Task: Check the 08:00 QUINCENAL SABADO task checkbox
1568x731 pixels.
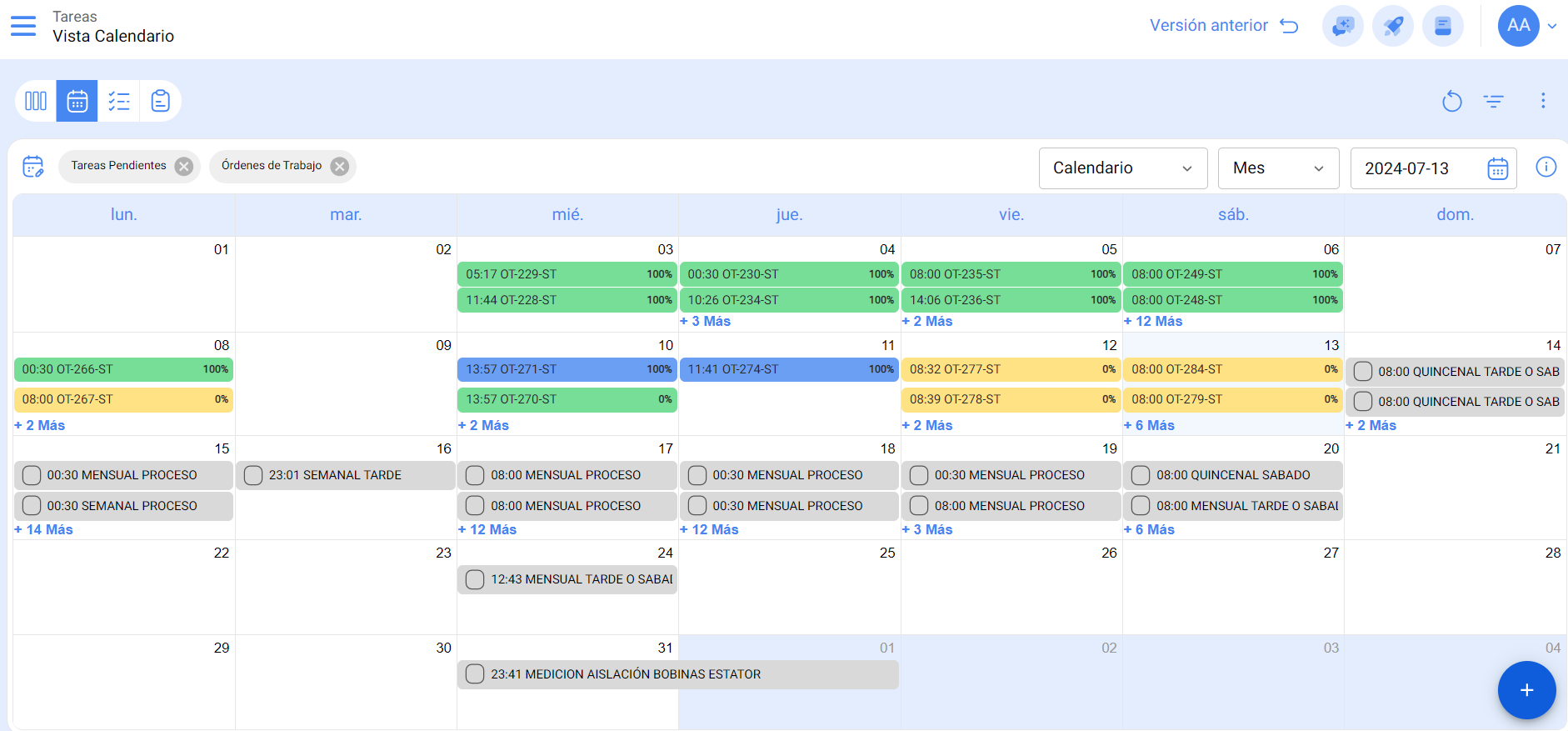Action: (x=1141, y=475)
